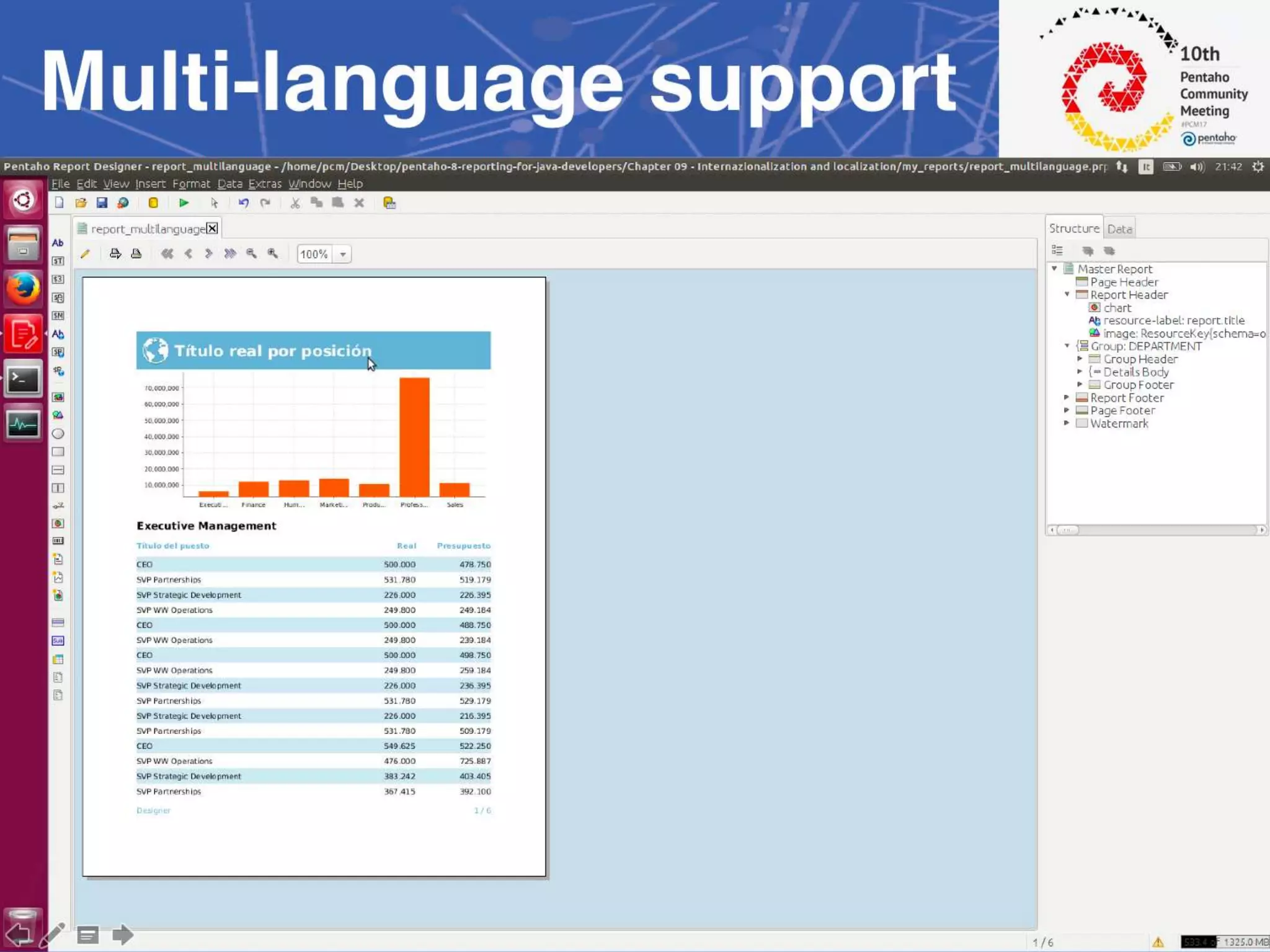
Task: Open the 100% zoom level dropdown
Action: point(342,254)
